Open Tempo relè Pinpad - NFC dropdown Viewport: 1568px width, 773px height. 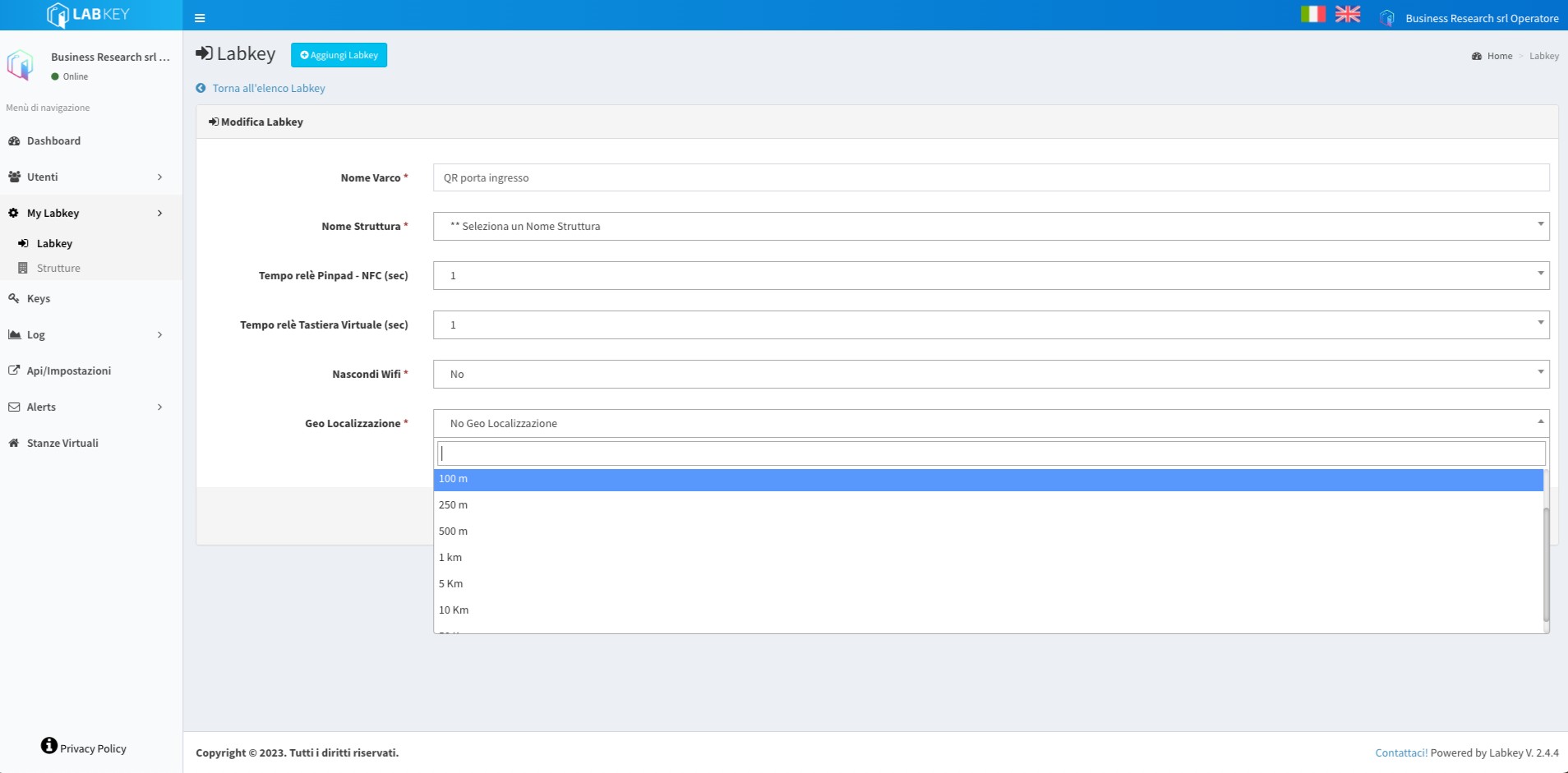(x=990, y=275)
